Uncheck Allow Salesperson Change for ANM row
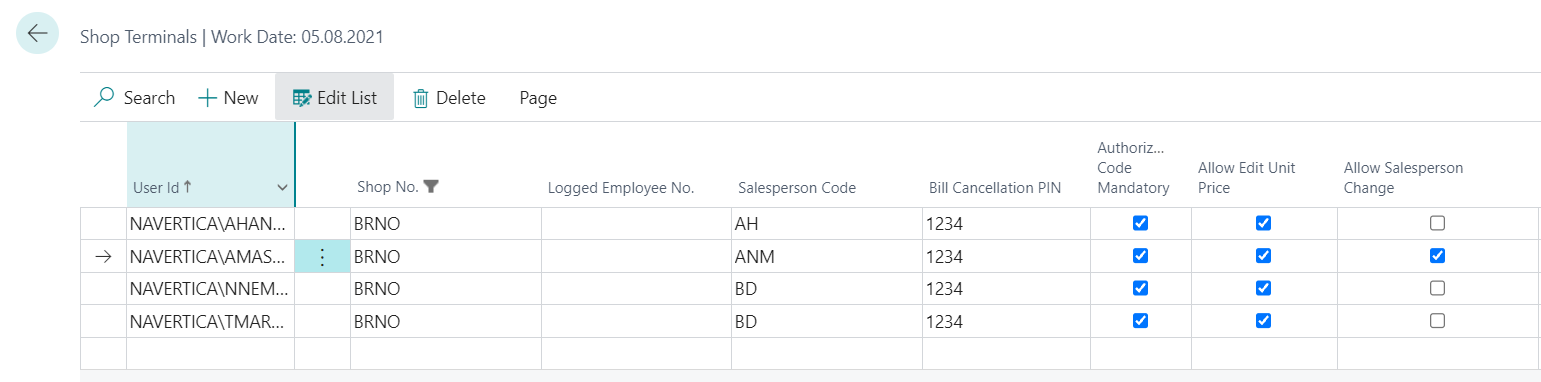The image size is (1541, 382). click(x=1437, y=256)
